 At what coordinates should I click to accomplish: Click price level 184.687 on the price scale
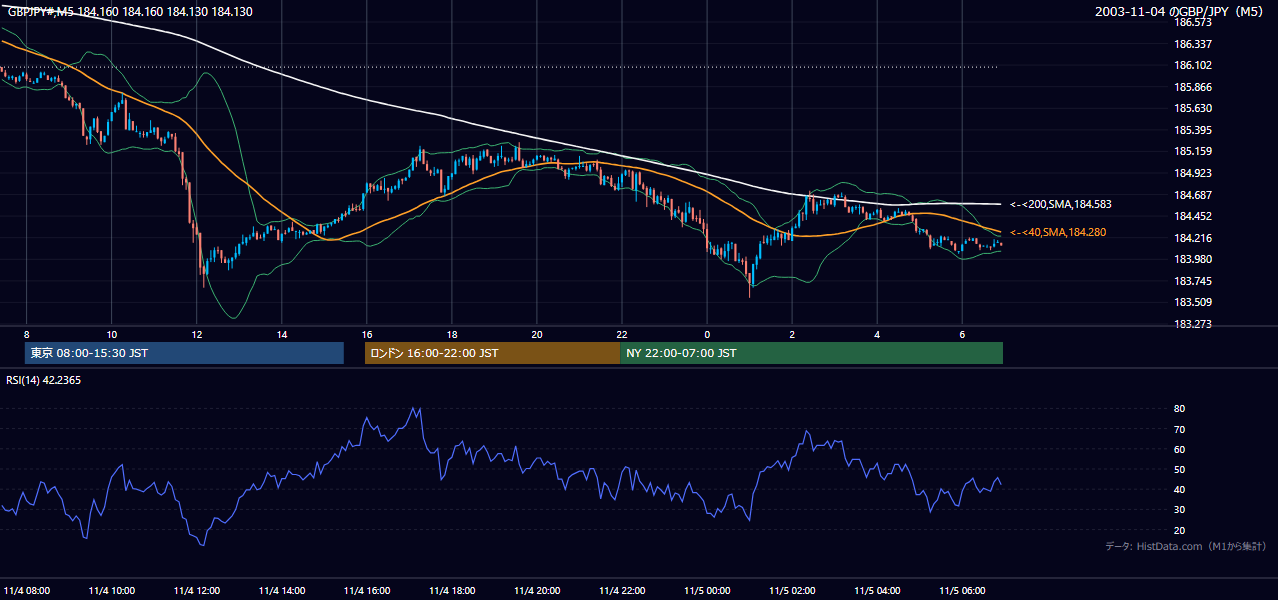(x=1193, y=195)
